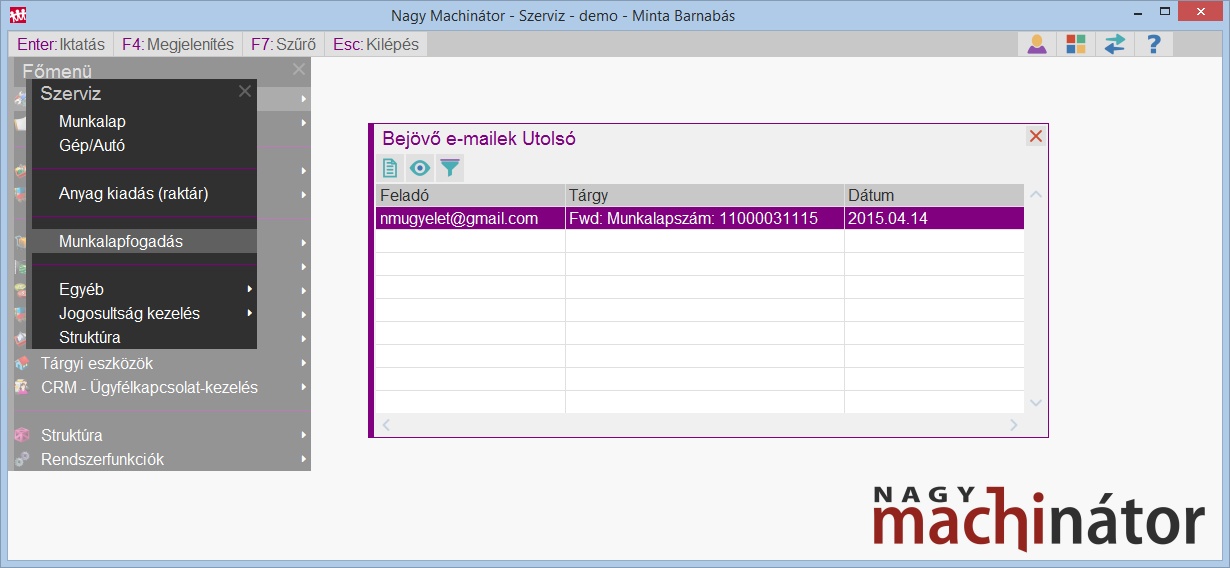Image resolution: width=1230 pixels, height=568 pixels.
Task: Open the user profile icon in top toolbar
Action: pyautogui.click(x=1037, y=44)
